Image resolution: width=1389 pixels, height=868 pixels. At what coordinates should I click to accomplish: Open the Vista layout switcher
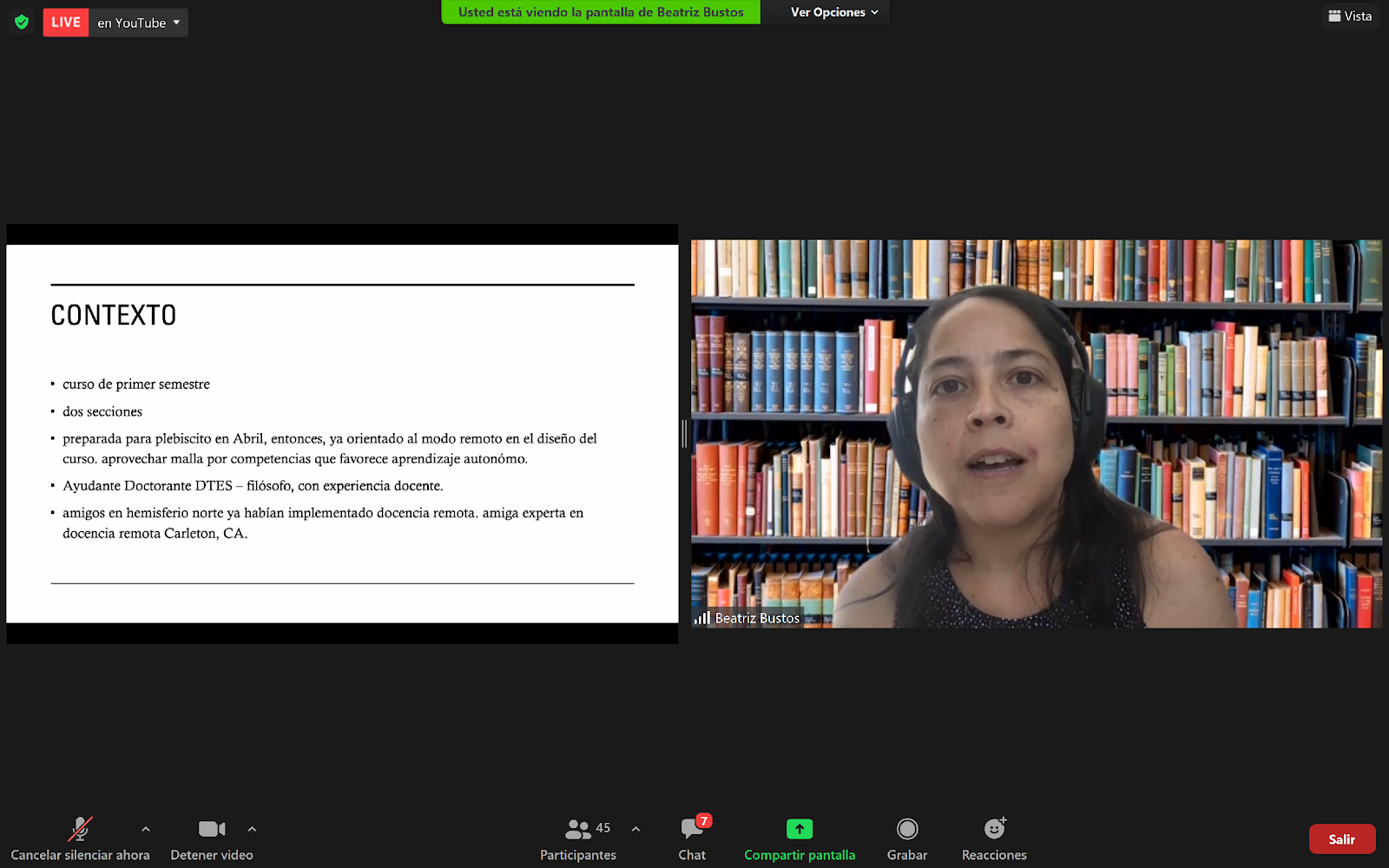coord(1350,16)
